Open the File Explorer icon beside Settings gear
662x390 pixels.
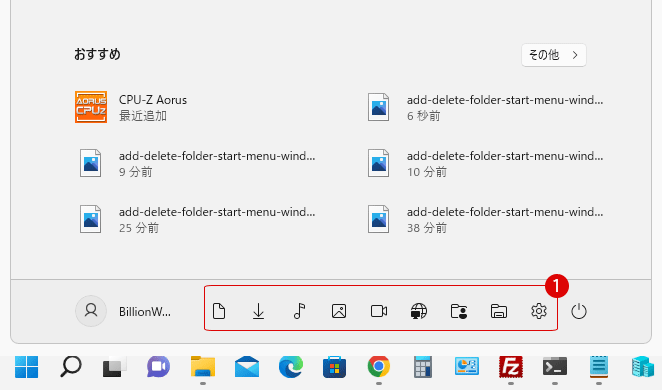tap(499, 311)
